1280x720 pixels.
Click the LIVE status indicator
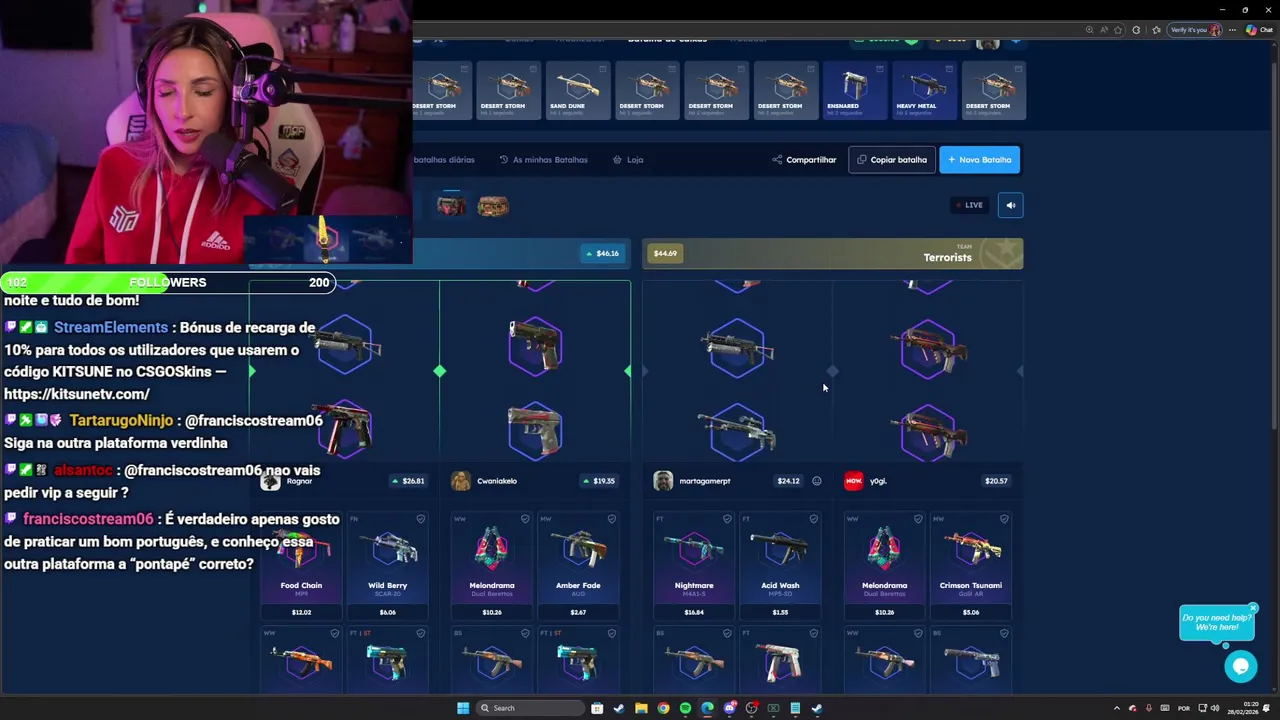point(968,205)
